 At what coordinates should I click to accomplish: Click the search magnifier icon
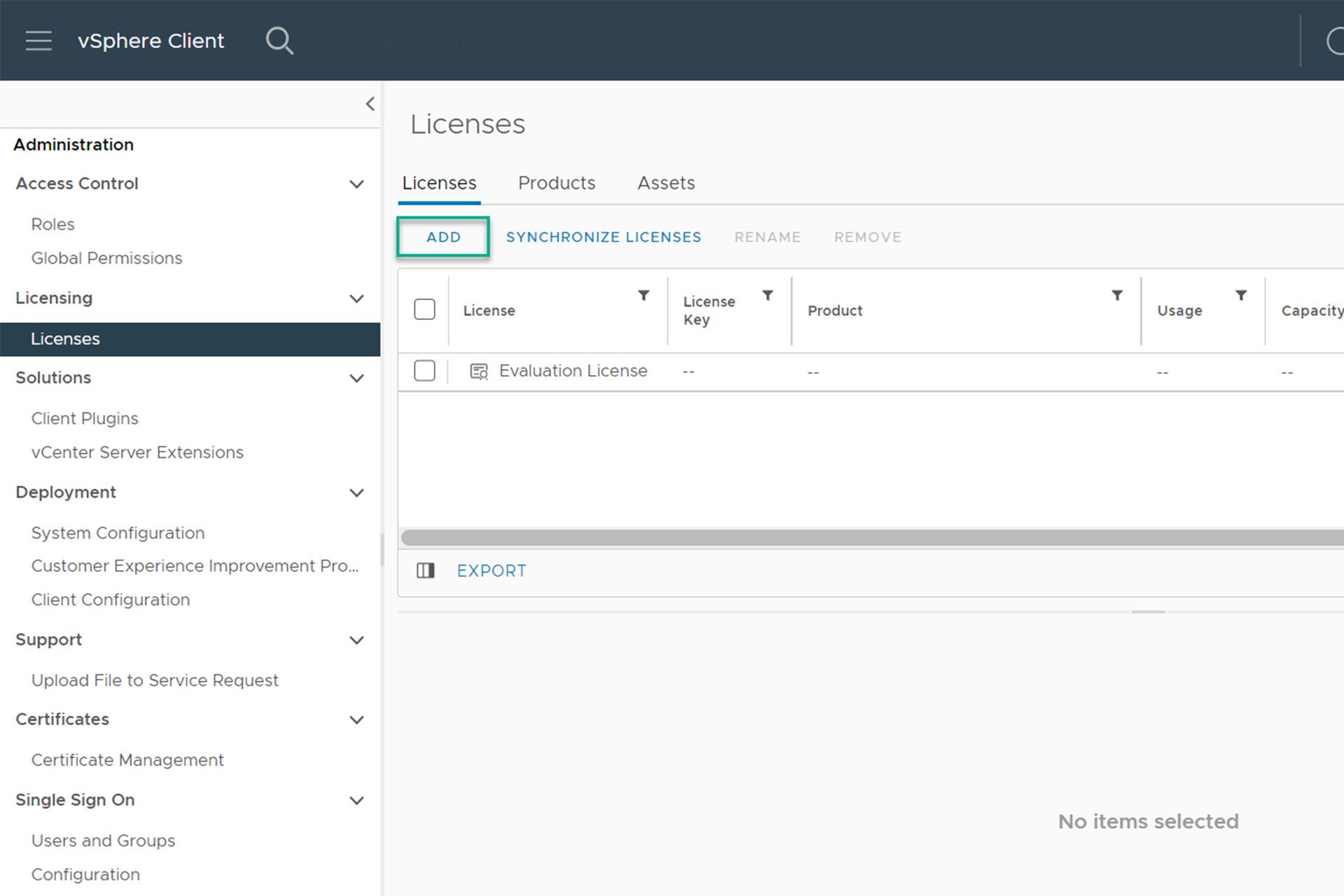(x=279, y=41)
